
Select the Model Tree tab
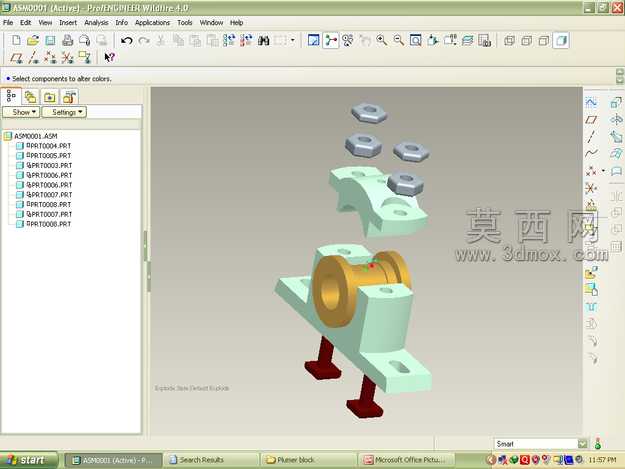pos(11,96)
